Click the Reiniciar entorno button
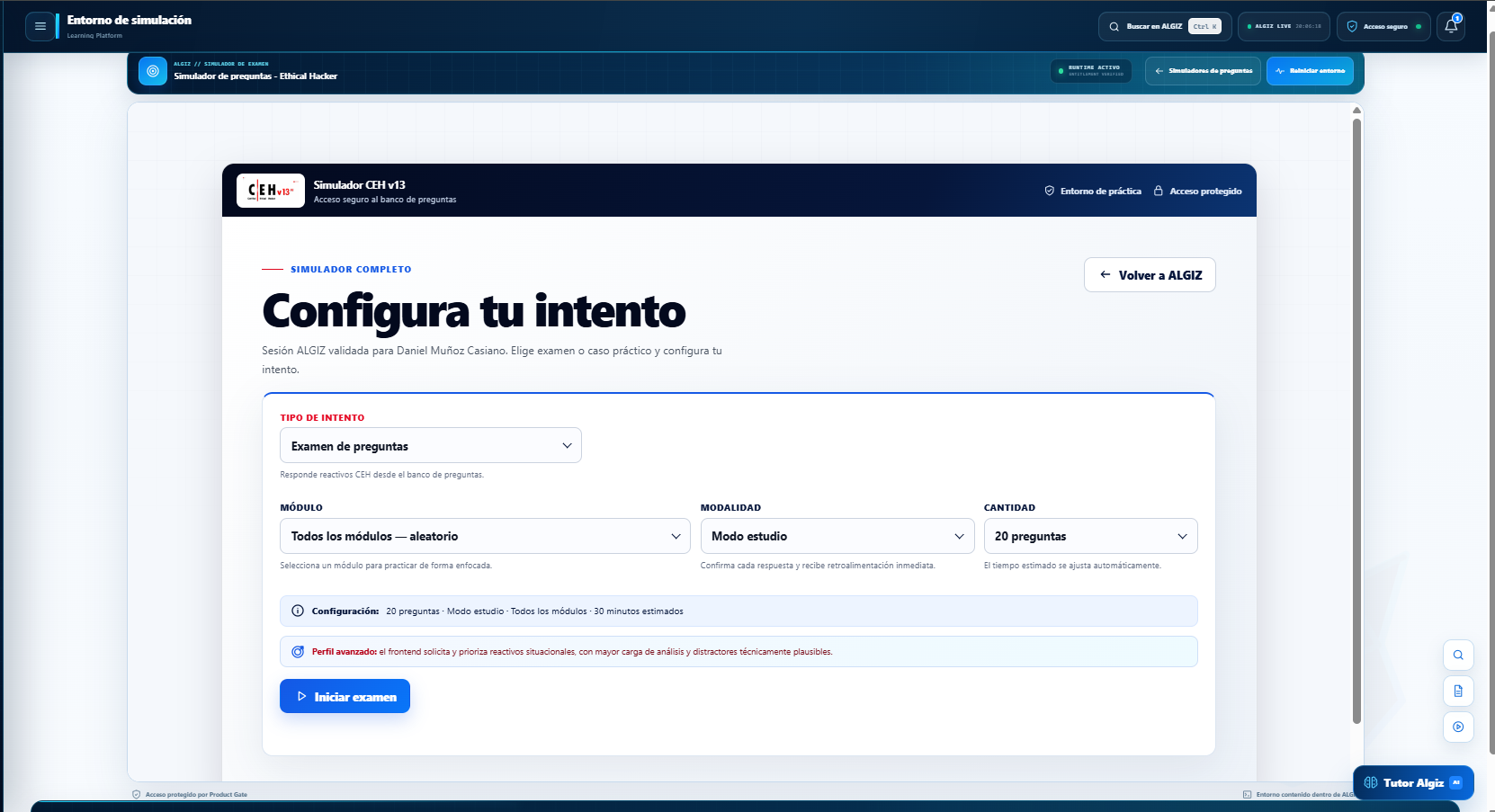1495x812 pixels. click(1310, 70)
